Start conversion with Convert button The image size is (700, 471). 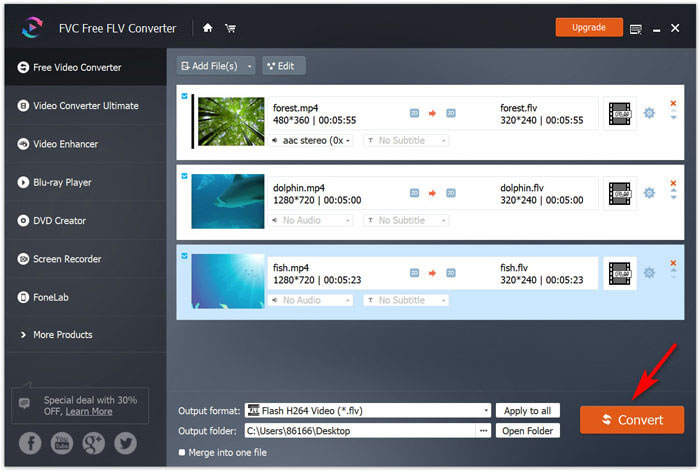tap(632, 420)
